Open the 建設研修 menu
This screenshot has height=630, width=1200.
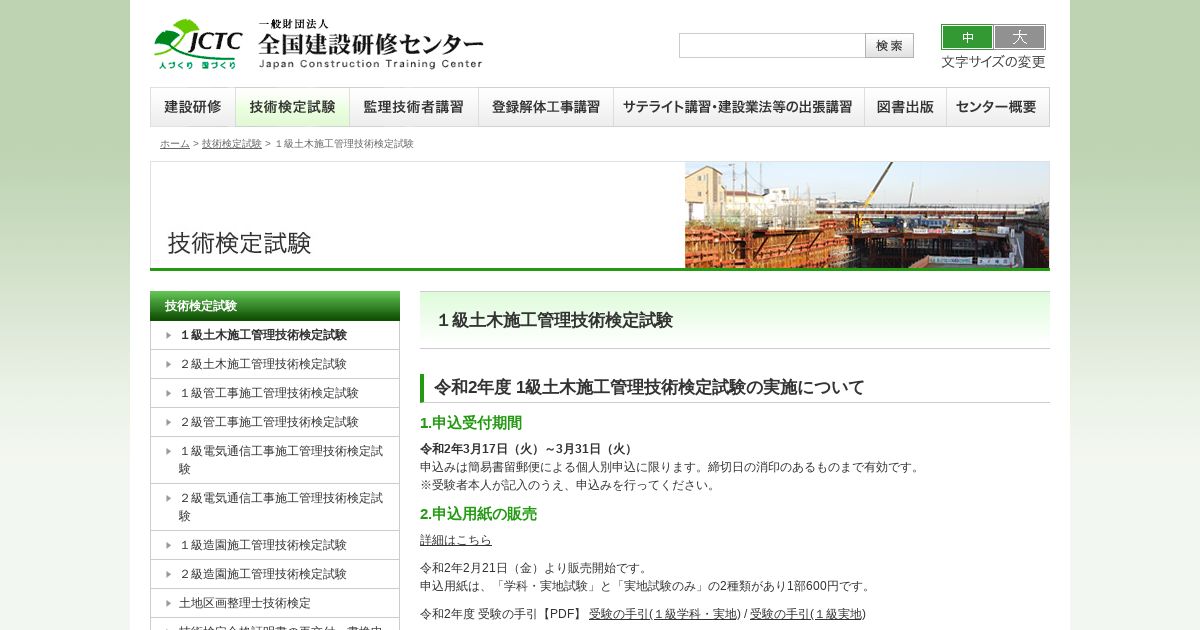(x=193, y=107)
